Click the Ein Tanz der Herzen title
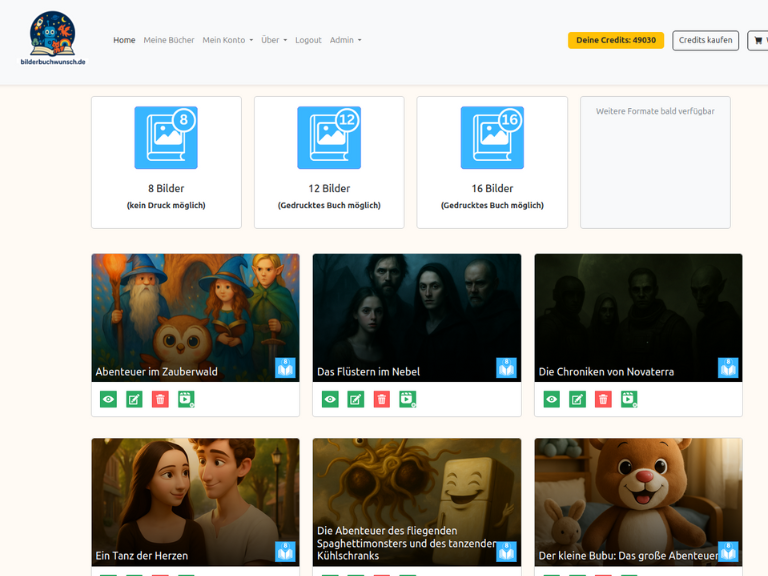This screenshot has width=768, height=576. tap(142, 556)
